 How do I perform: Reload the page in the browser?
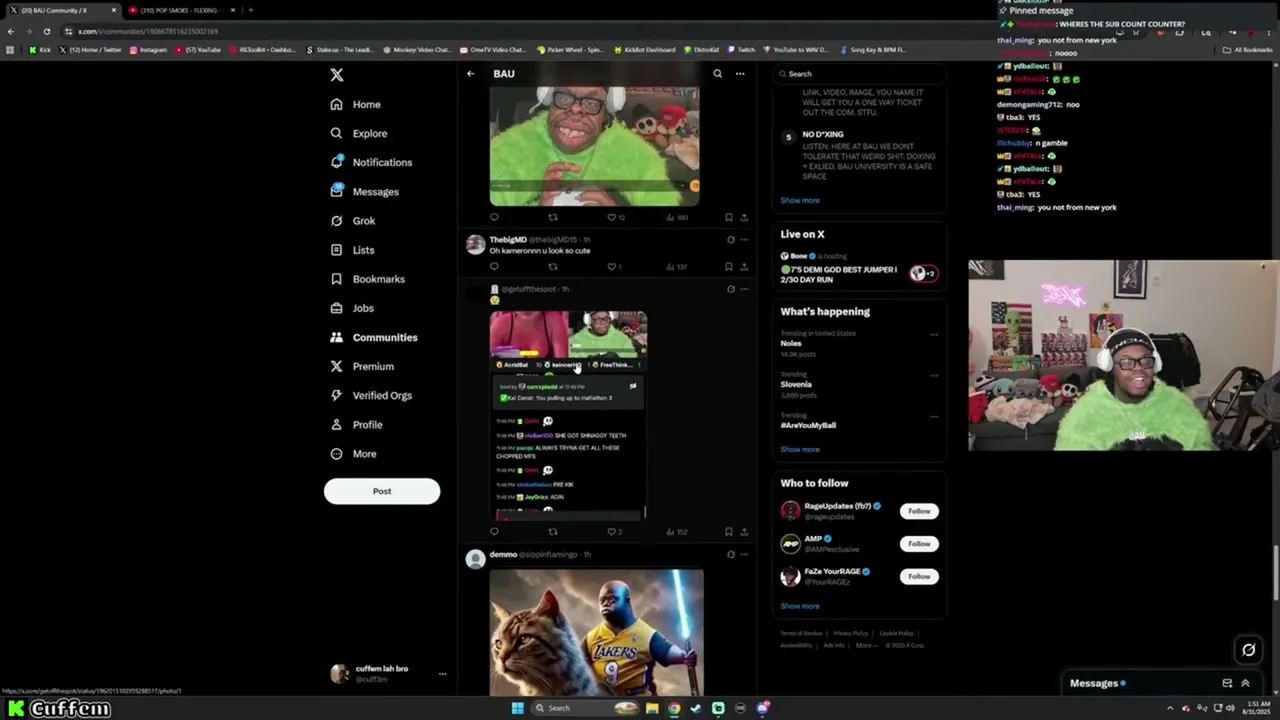pyautogui.click(x=46, y=31)
